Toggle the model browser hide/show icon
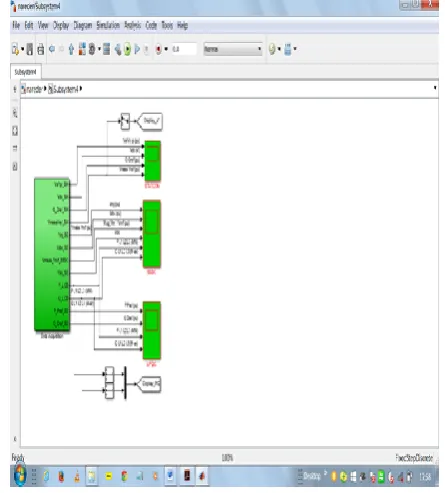445x493 pixels. [15, 89]
